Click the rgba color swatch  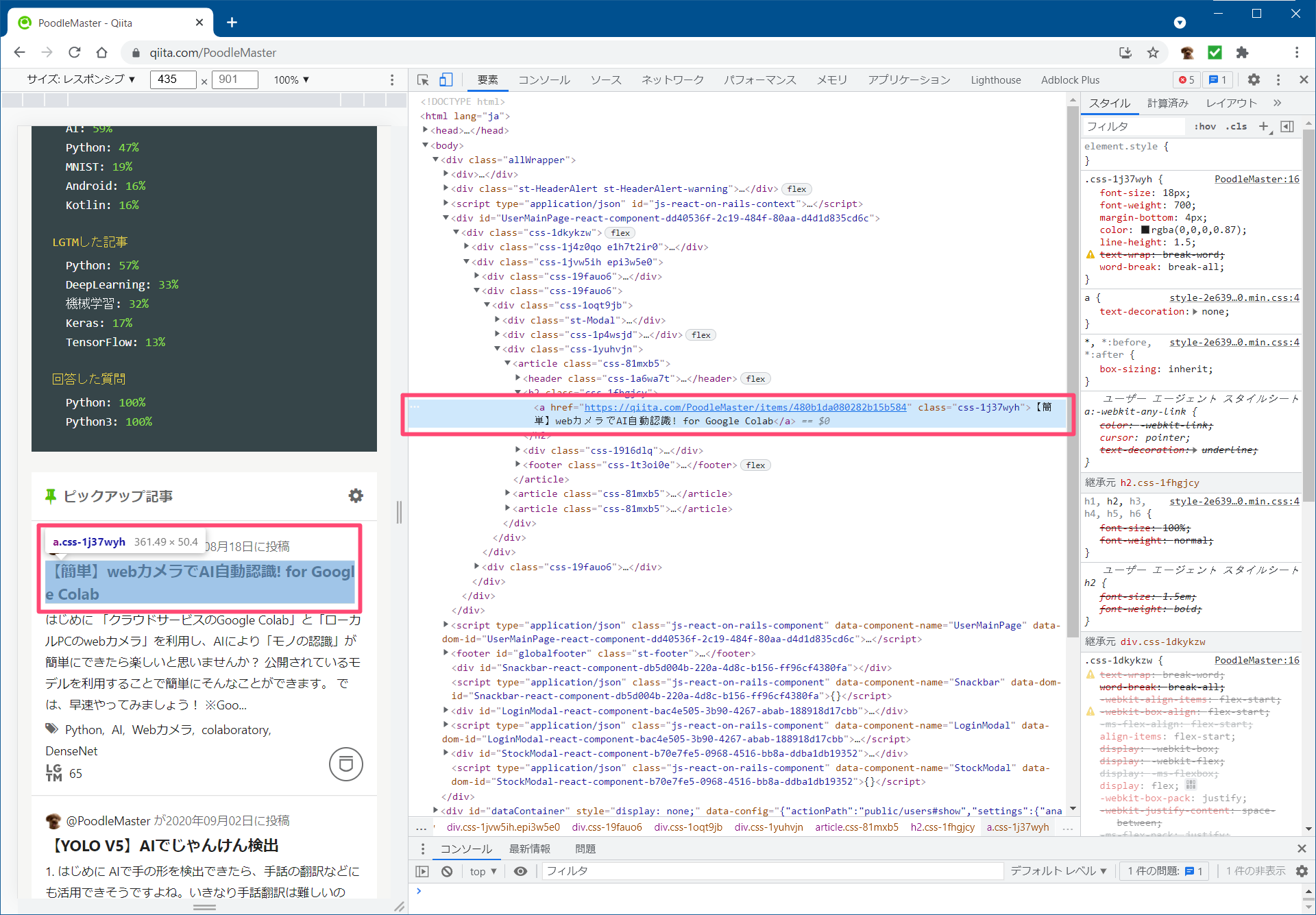point(1145,230)
